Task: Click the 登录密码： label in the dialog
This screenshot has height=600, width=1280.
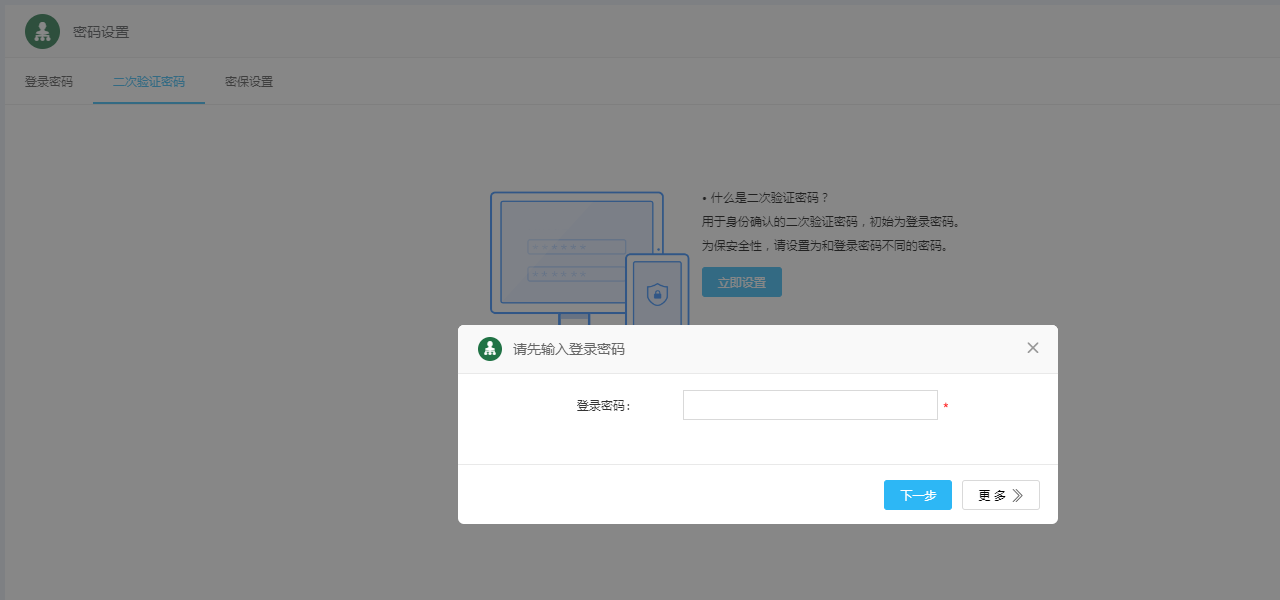Action: (x=603, y=406)
